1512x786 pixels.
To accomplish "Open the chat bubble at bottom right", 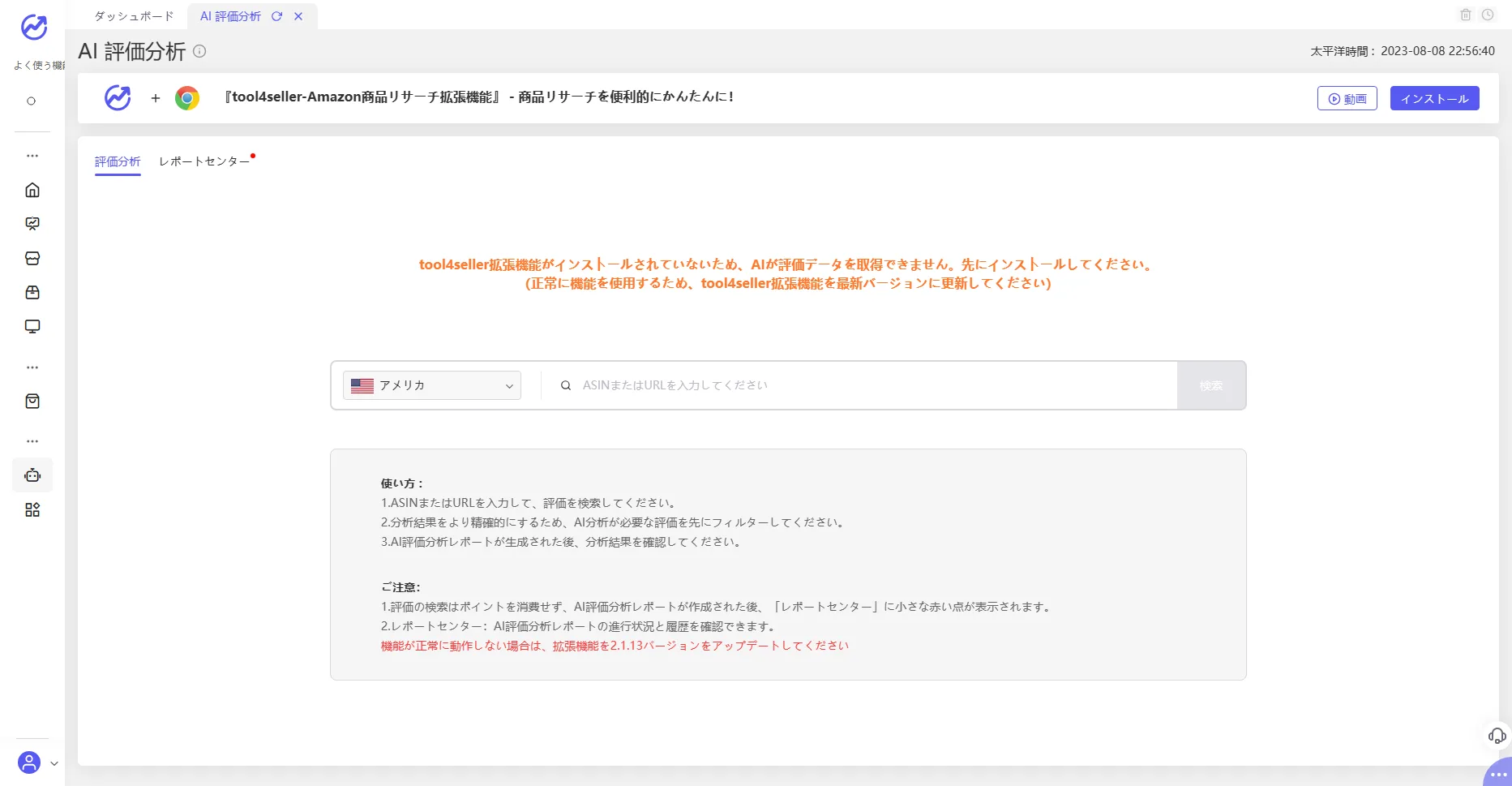I will pos(1498,774).
